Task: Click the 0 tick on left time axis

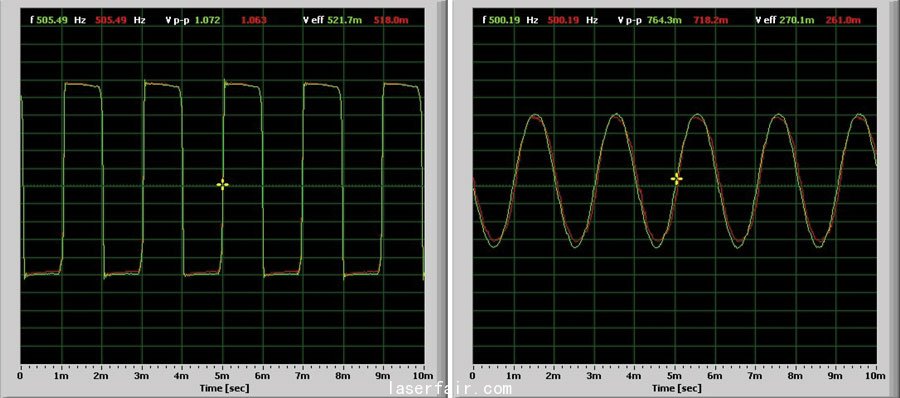Action: coord(21,376)
